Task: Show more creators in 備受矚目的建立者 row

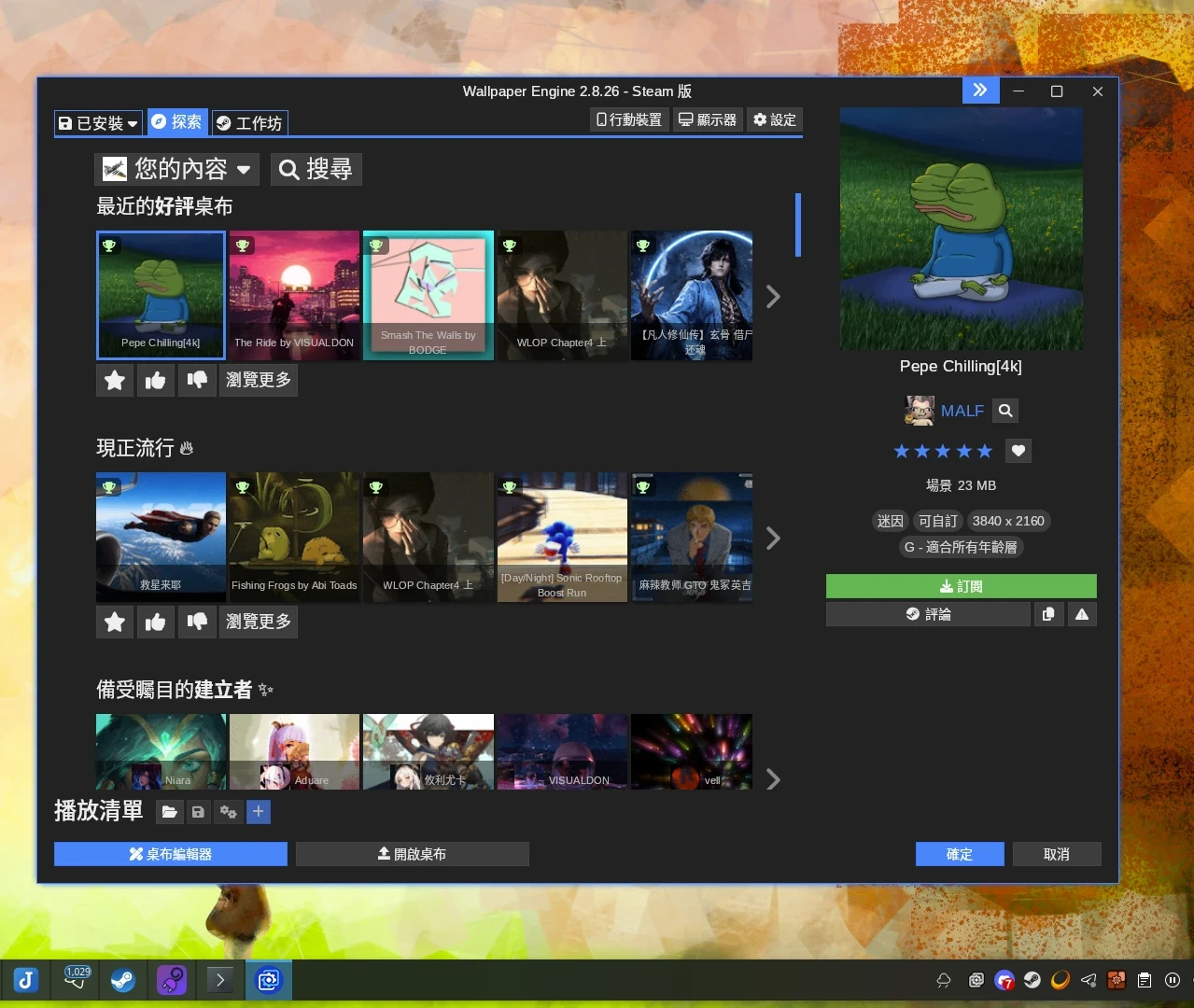Action: (773, 779)
